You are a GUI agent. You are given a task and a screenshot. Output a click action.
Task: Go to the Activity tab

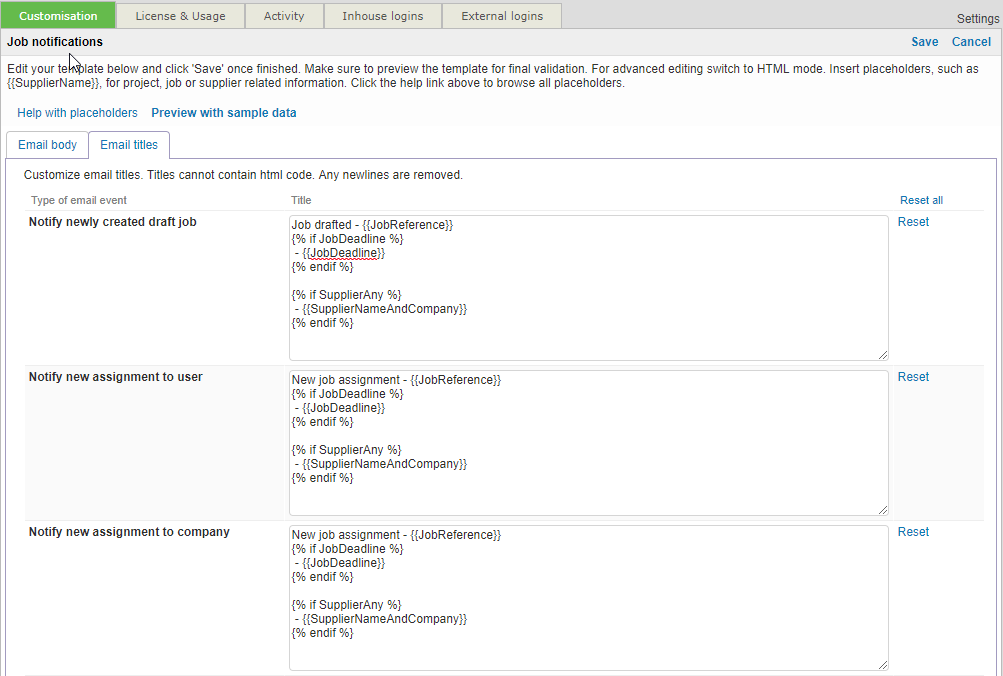284,16
